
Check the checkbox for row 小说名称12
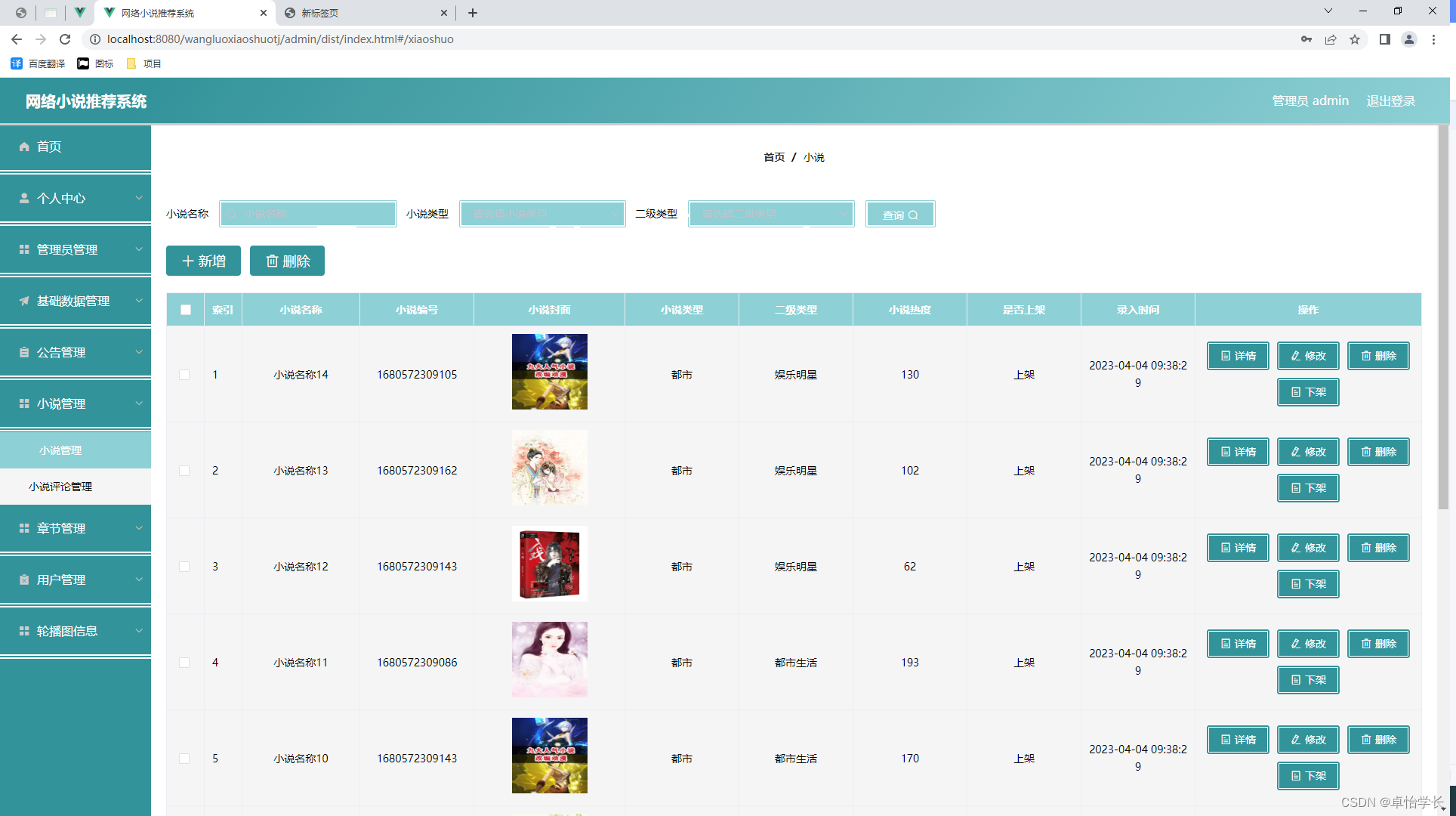pyautogui.click(x=184, y=567)
